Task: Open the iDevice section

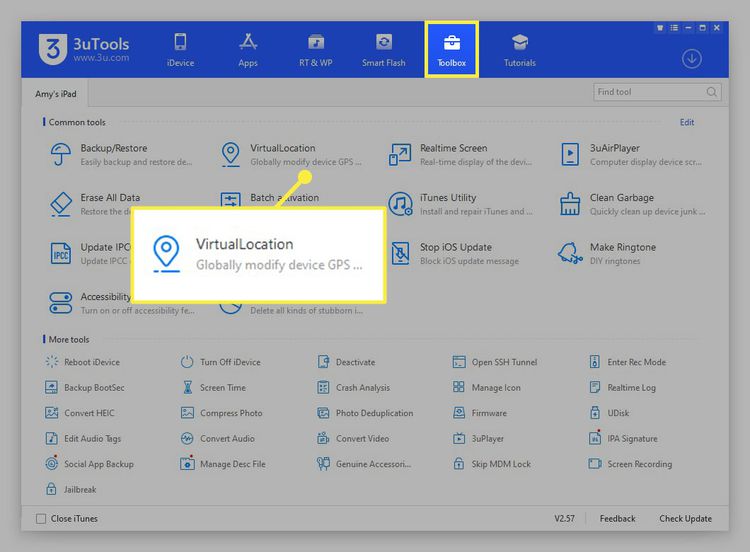Action: tap(180, 50)
